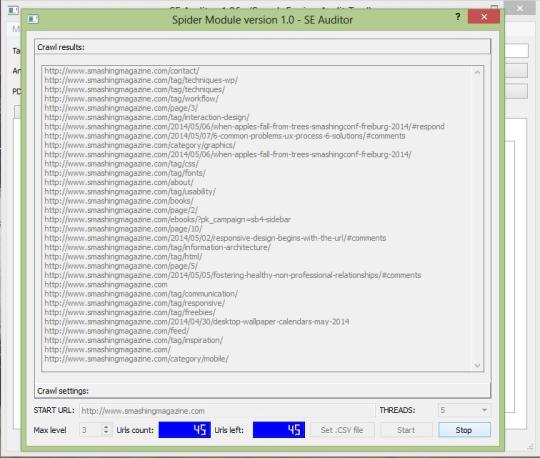The height and width of the screenshot is (458, 540).
Task: Select the smashingconf-freiburg-2014/#respond URL row
Action: [x=245, y=127]
